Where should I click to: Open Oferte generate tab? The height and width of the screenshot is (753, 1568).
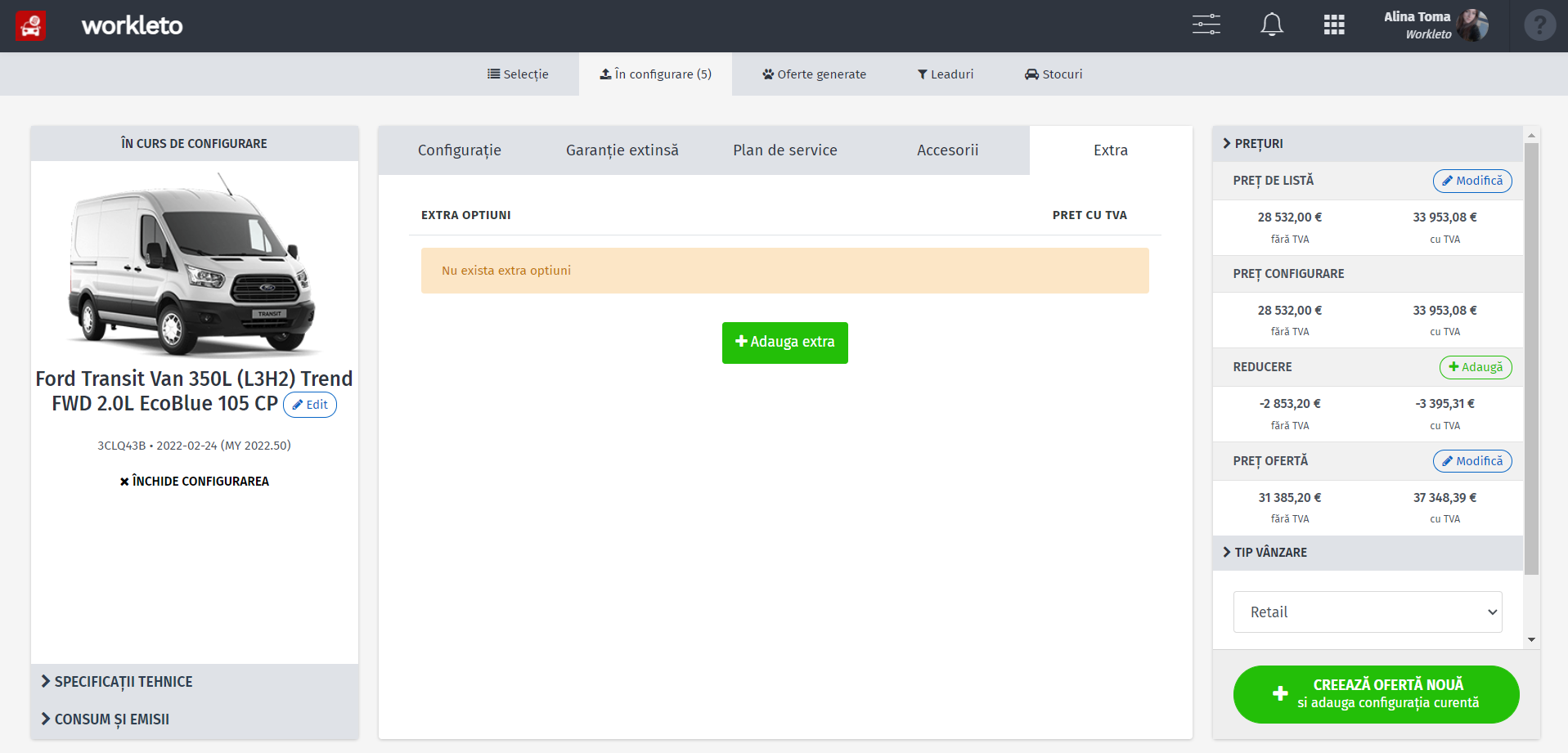[x=814, y=74]
